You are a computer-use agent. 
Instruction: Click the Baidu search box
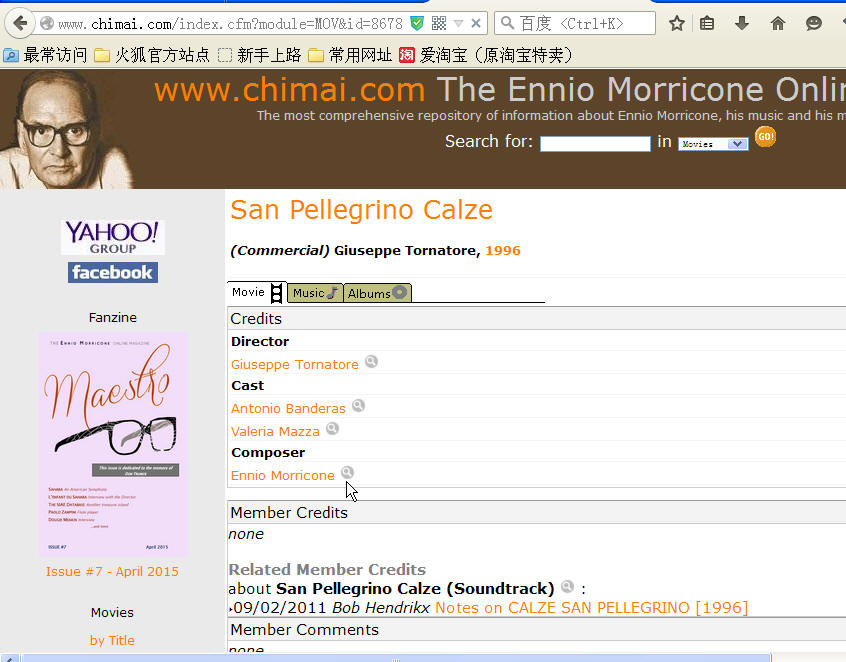[575, 23]
